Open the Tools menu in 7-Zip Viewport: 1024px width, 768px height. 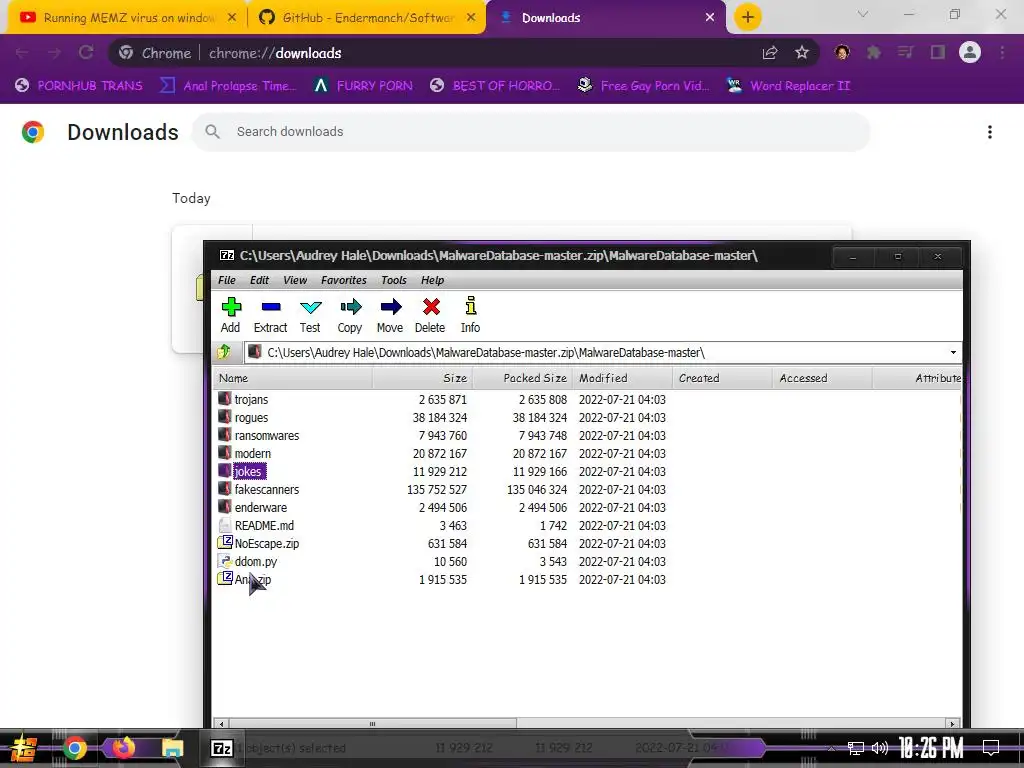point(394,280)
